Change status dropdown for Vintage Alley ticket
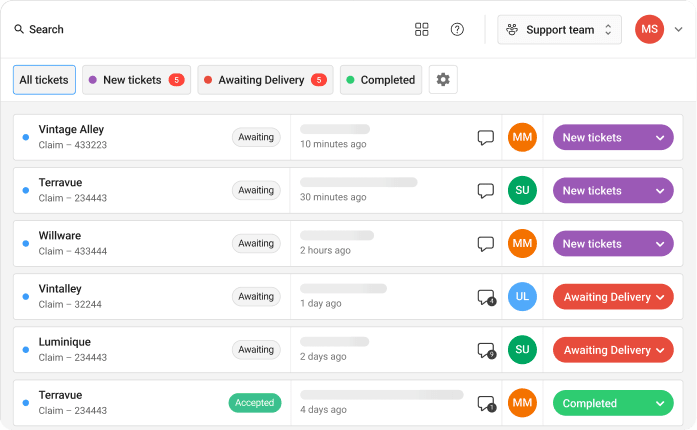Viewport: 697px width, 430px height. (613, 137)
